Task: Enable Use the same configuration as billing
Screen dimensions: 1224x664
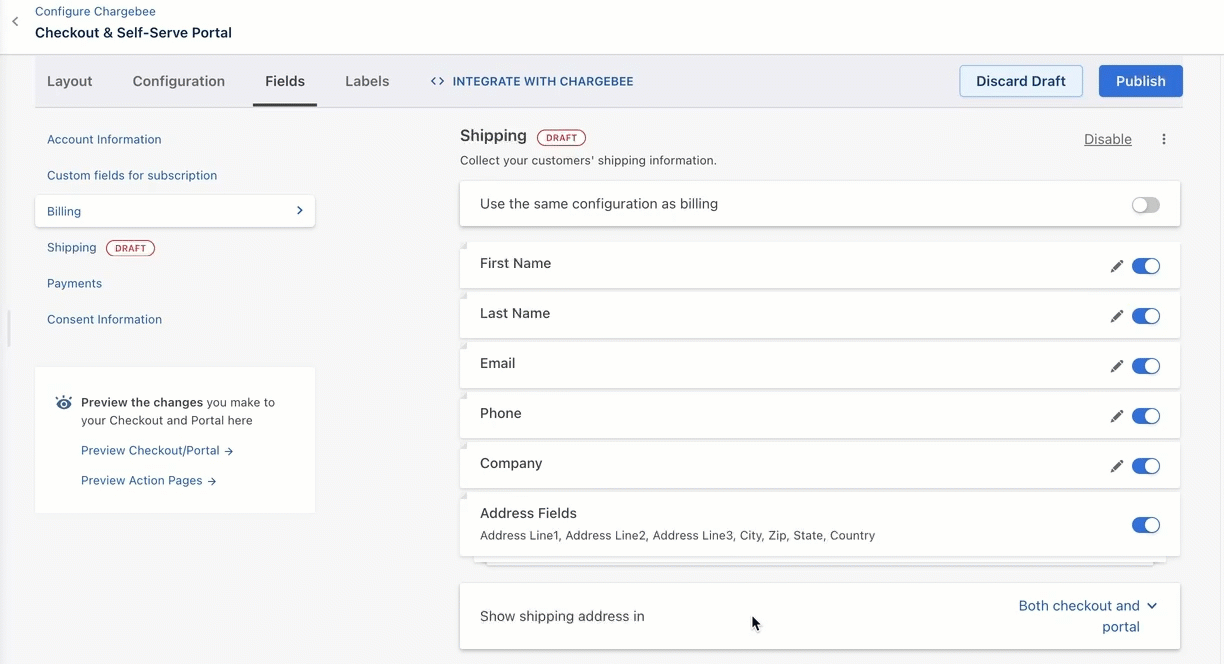Action: coord(1145,205)
